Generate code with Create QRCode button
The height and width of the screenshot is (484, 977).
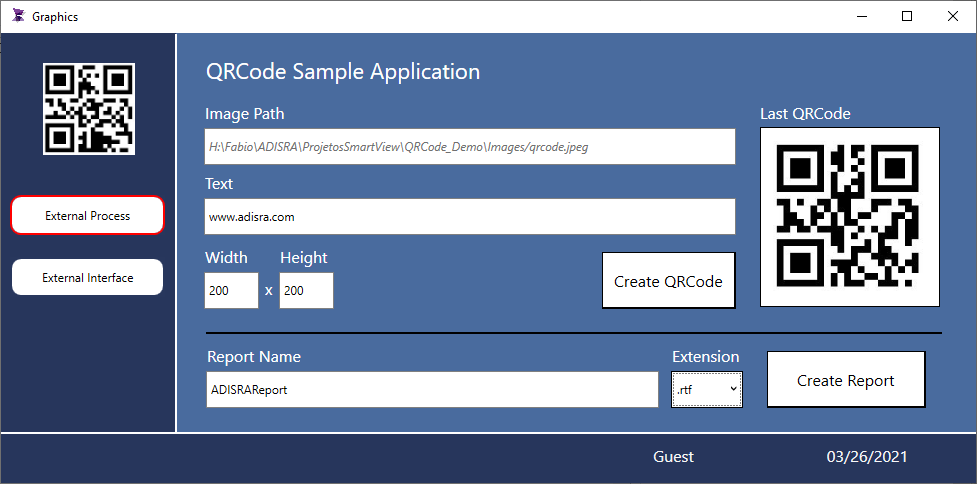point(669,280)
